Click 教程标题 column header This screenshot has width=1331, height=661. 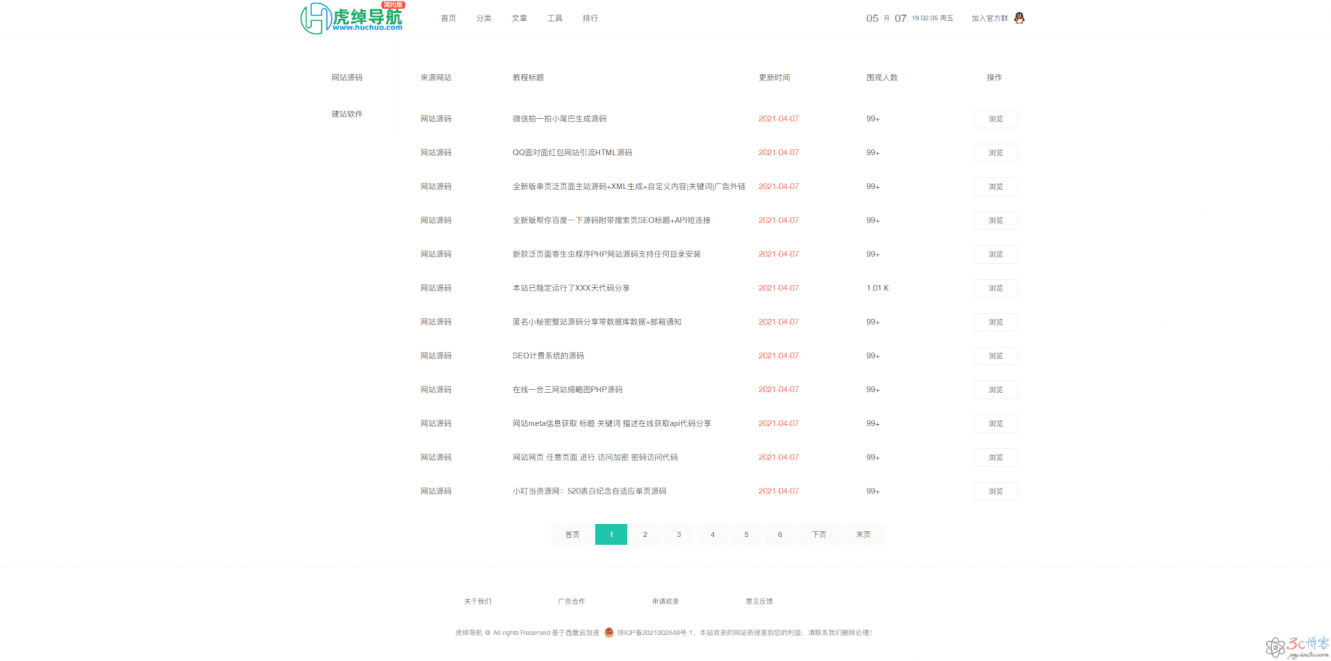coord(528,77)
